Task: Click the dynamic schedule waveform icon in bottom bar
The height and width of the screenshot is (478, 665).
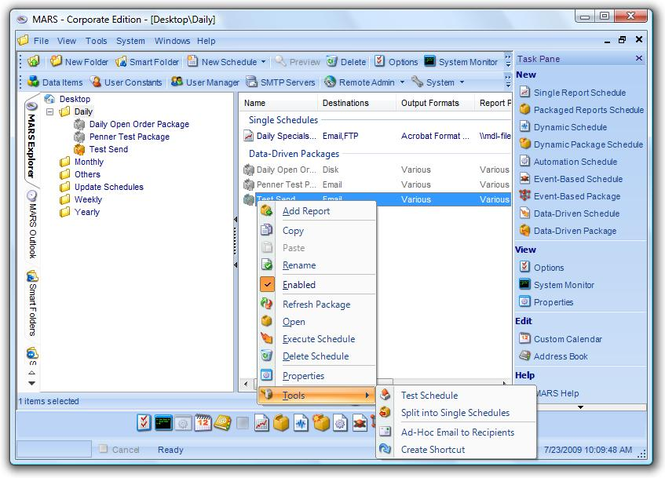Action: pos(301,422)
